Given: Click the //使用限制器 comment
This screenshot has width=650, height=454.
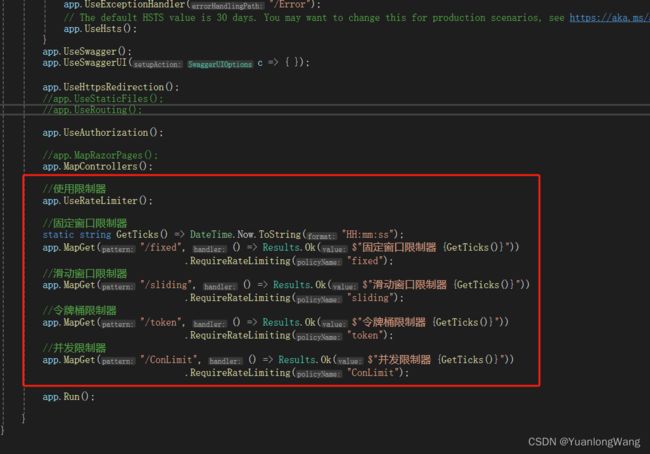Looking at the screenshot, I should (x=74, y=189).
